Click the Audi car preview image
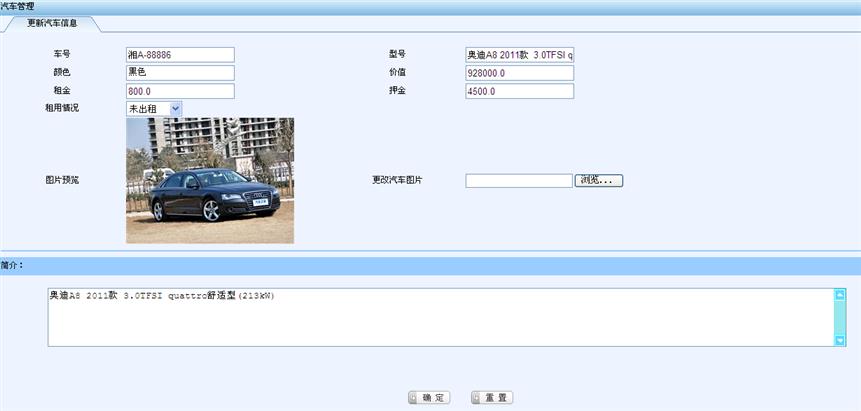The height and width of the screenshot is (411, 861). [x=210, y=180]
